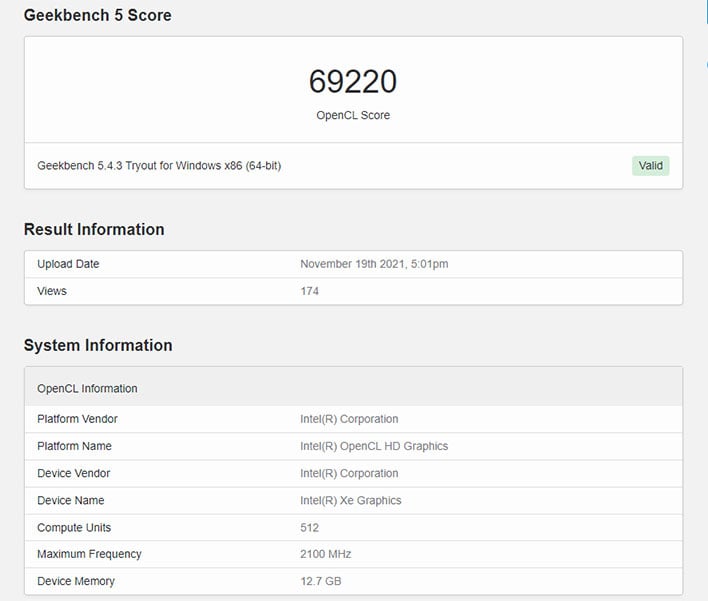Click the Maximum Frequency label
Image resolution: width=708 pixels, height=601 pixels.
point(89,554)
